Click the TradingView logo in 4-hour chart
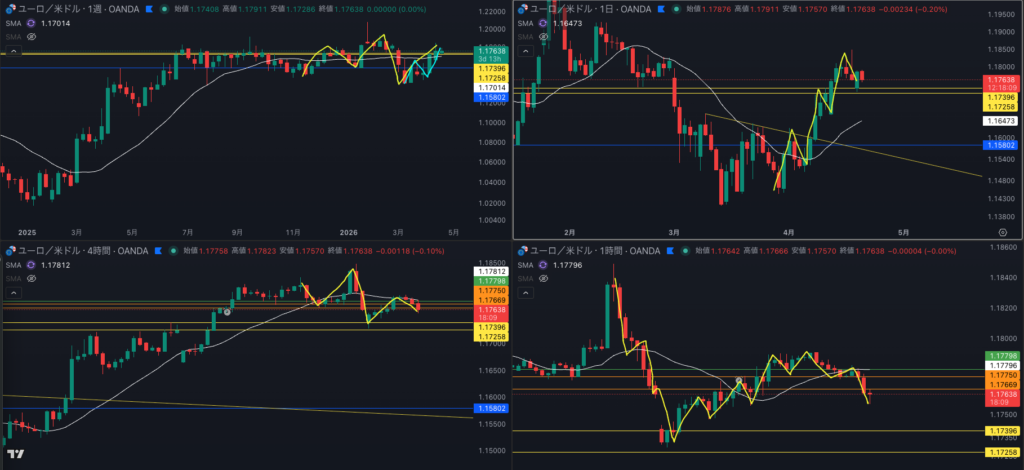This screenshot has width=1024, height=470. [x=14, y=457]
